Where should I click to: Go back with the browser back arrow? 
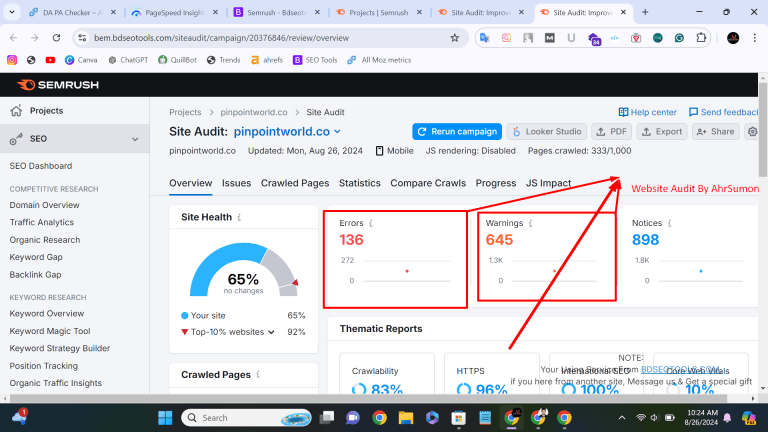[13, 38]
